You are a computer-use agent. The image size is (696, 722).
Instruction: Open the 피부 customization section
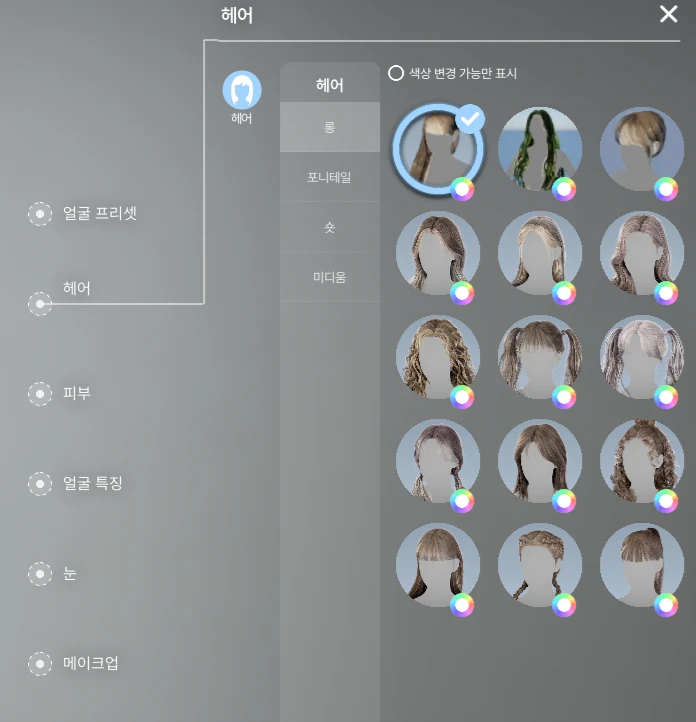[x=40, y=393]
